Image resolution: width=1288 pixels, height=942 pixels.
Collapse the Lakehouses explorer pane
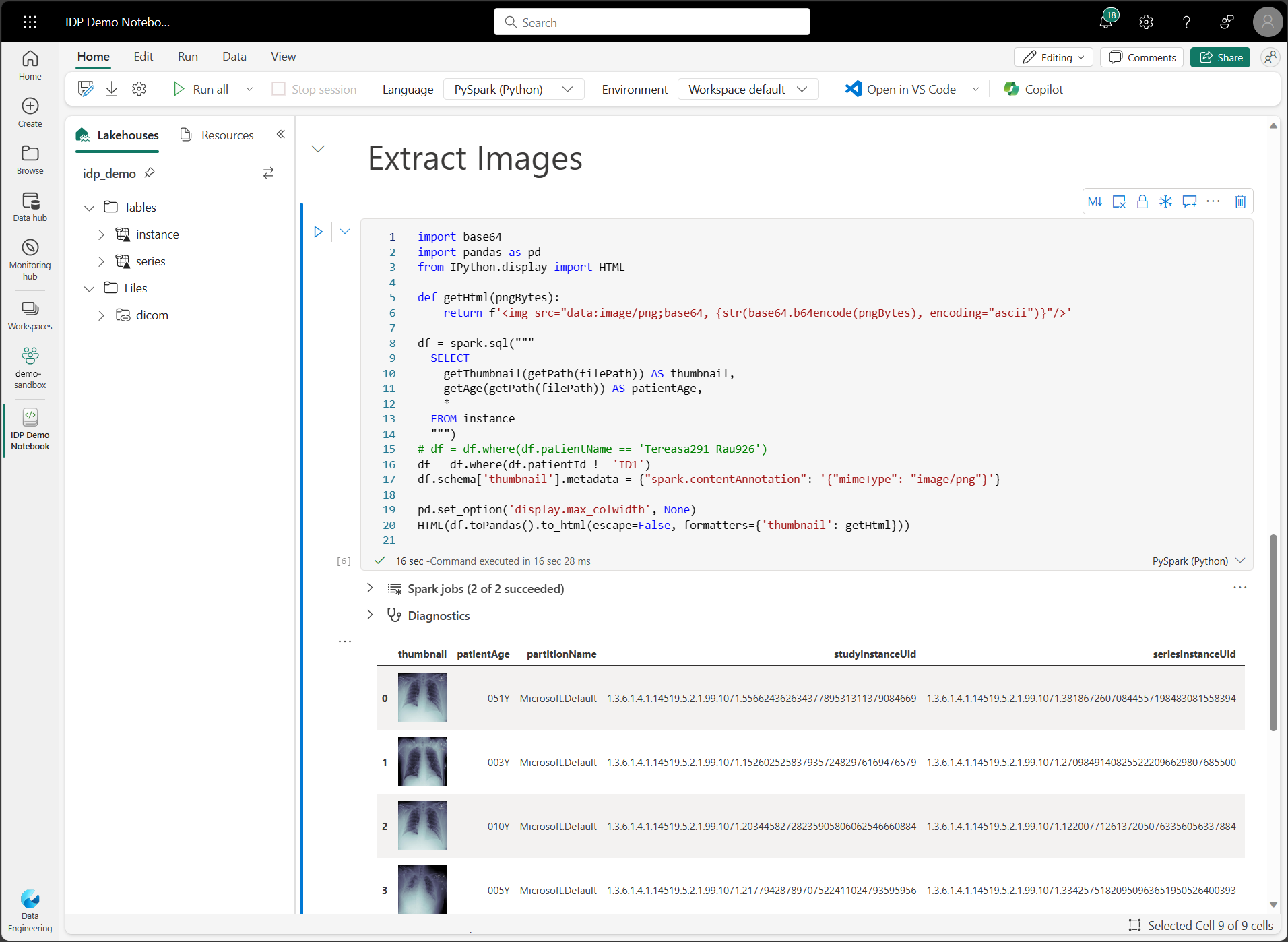click(280, 134)
